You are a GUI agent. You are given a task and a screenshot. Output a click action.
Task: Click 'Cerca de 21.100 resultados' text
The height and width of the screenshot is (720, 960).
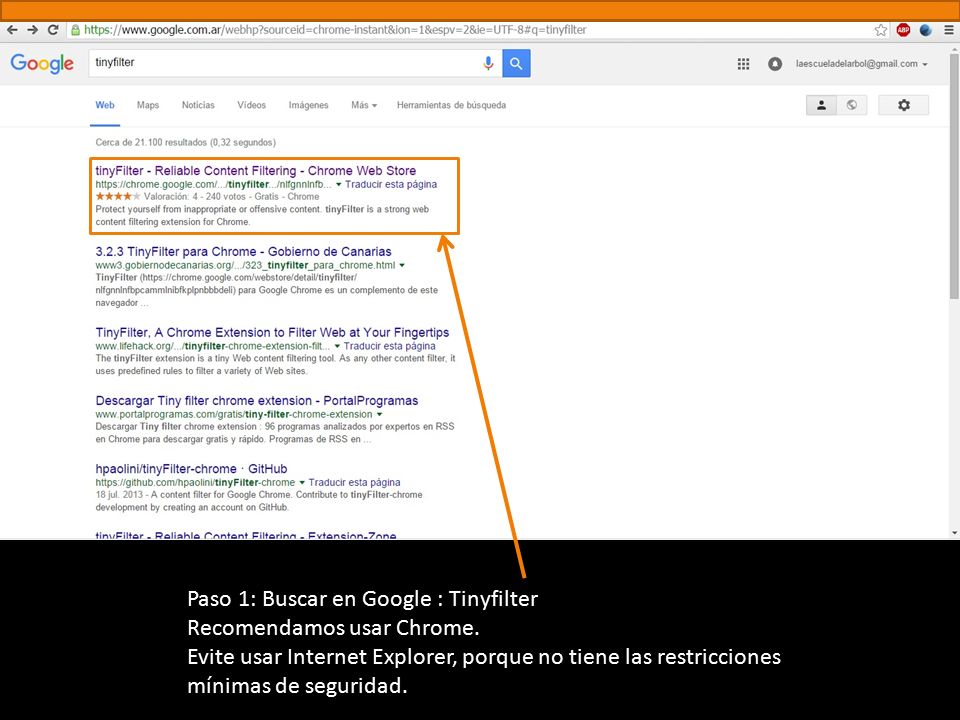(x=186, y=143)
